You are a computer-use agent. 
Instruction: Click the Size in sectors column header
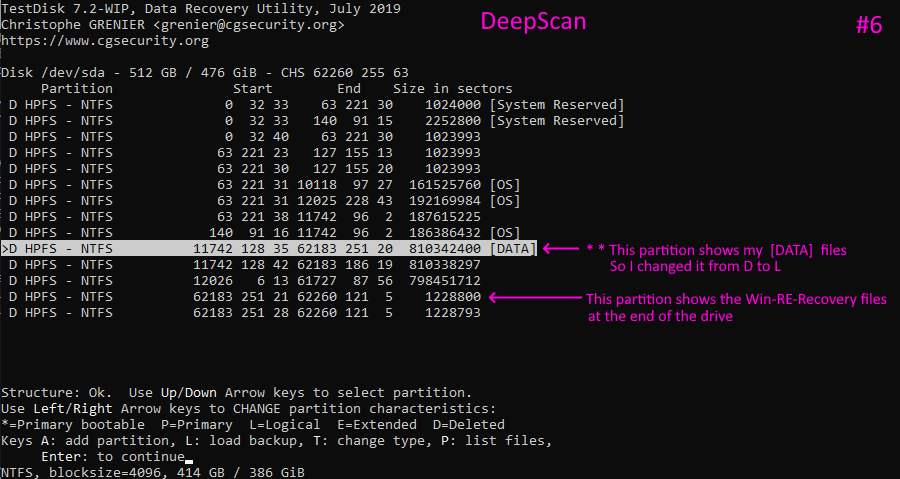tap(452, 89)
